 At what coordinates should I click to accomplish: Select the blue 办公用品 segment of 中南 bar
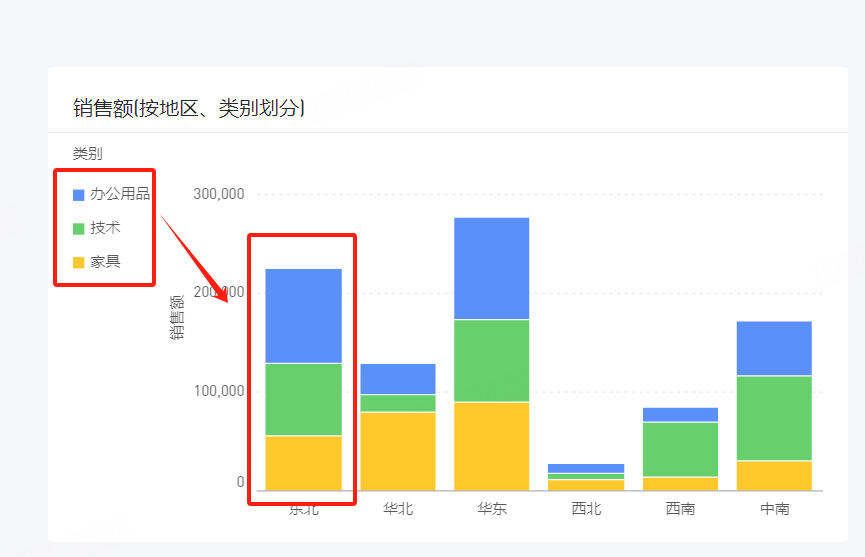(774, 348)
